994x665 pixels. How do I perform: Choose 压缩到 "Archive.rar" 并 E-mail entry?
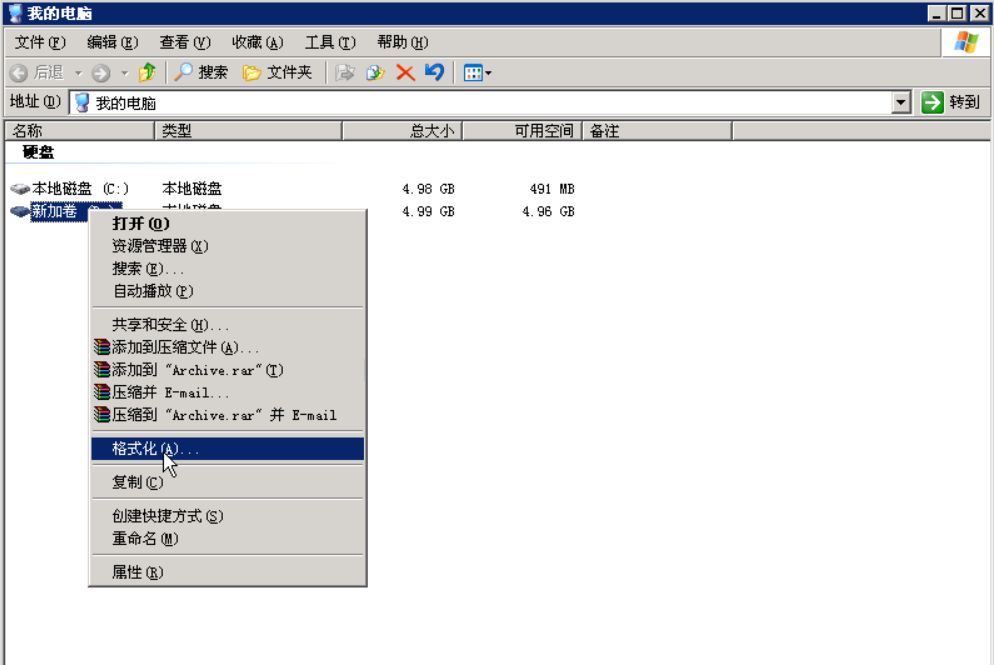pyautogui.click(x=228, y=415)
